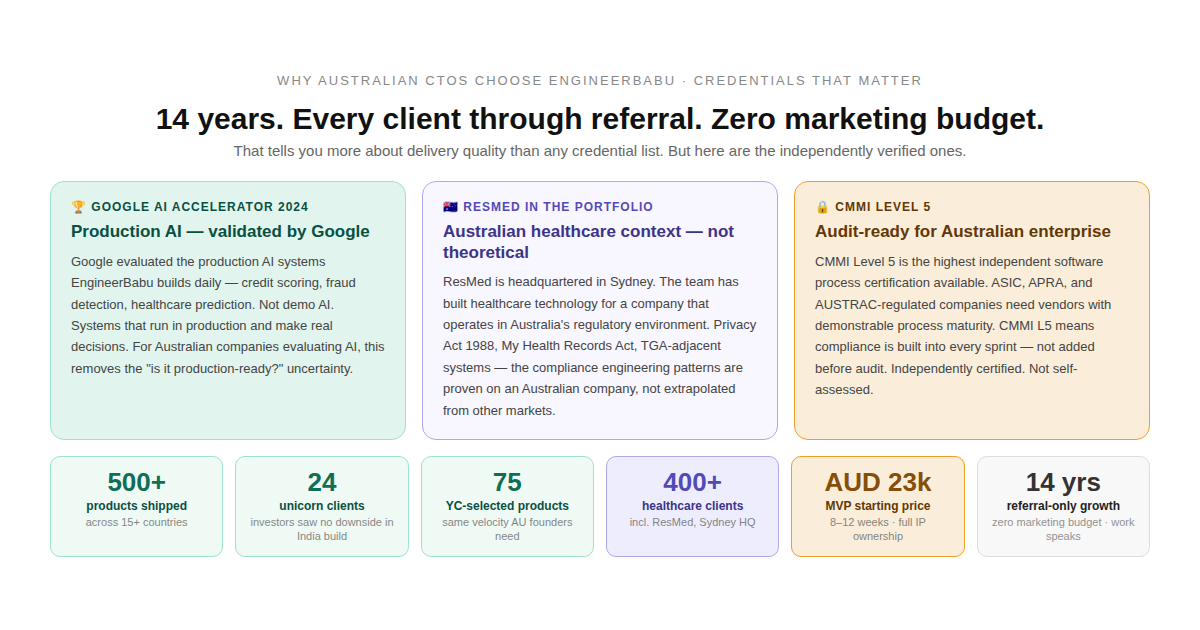Click the "AUD 23k" statistic value
1200x630 pixels.
[x=878, y=482]
